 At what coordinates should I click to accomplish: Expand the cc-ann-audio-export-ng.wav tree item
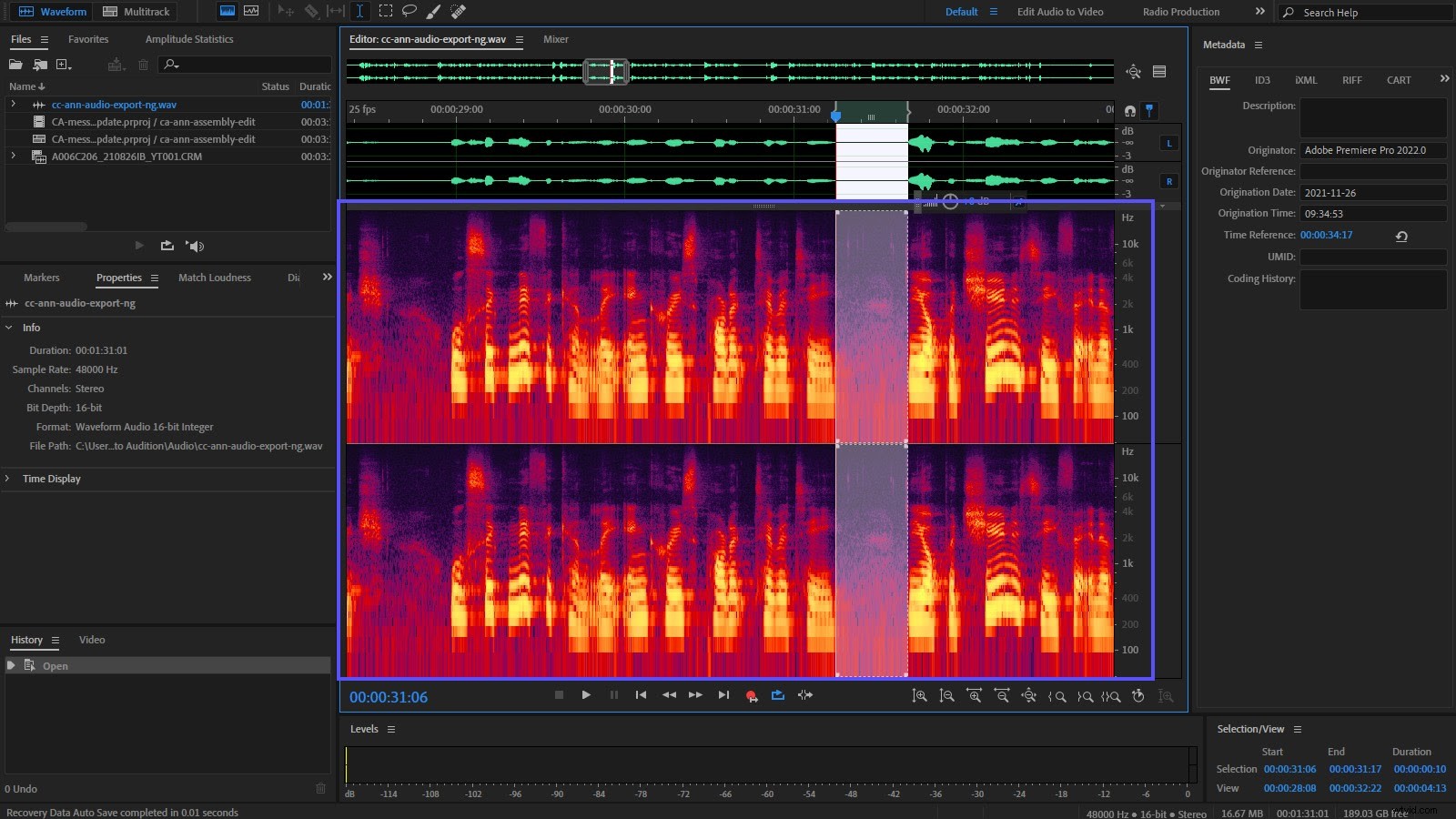pos(13,105)
